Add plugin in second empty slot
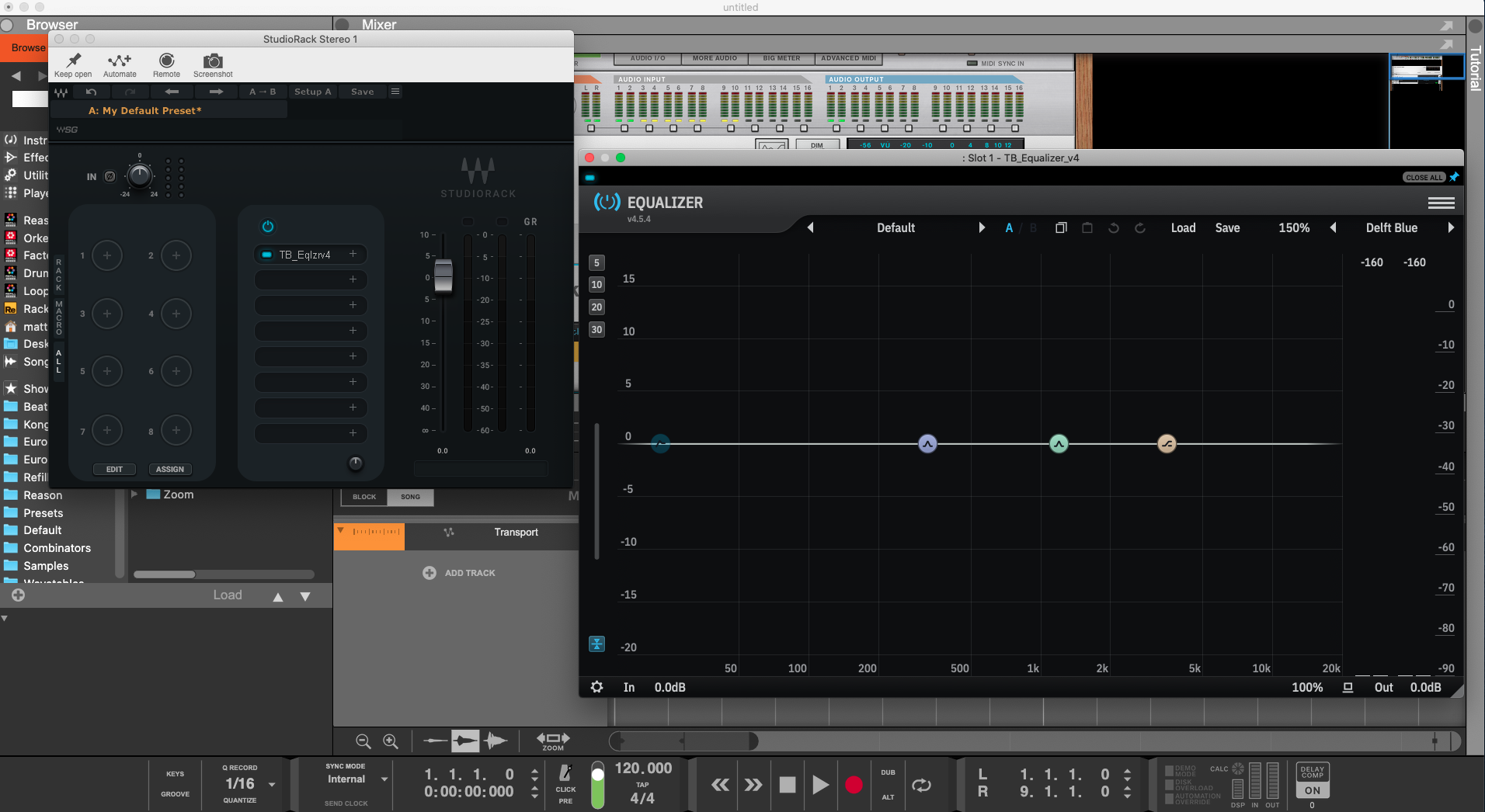The image size is (1485, 812). (x=353, y=305)
